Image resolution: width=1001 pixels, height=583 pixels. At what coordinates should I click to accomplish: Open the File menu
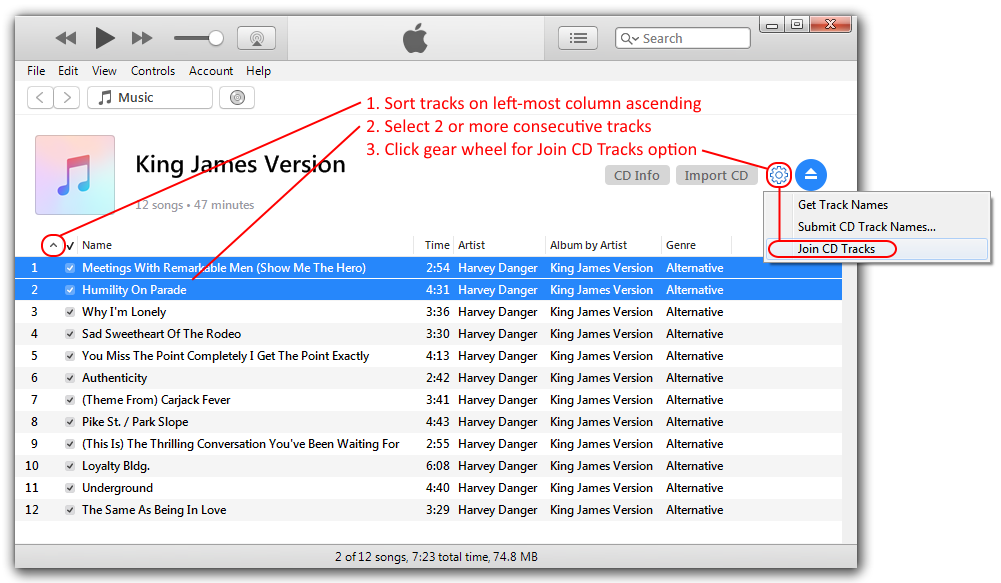(x=36, y=71)
